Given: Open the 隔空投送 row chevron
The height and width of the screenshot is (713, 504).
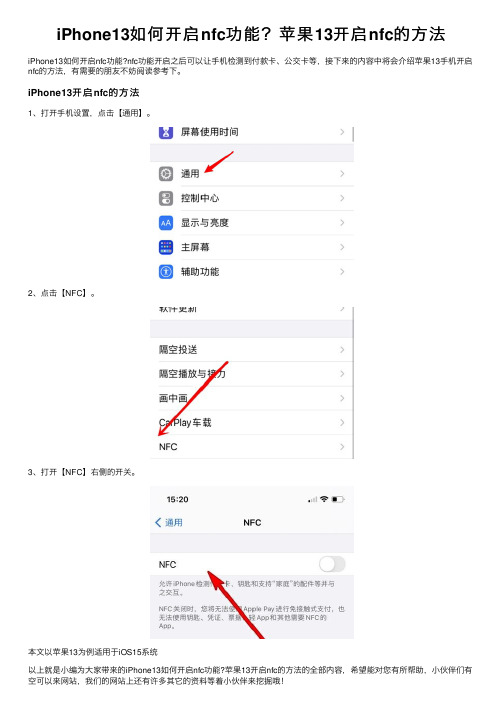Looking at the screenshot, I should 342,350.
